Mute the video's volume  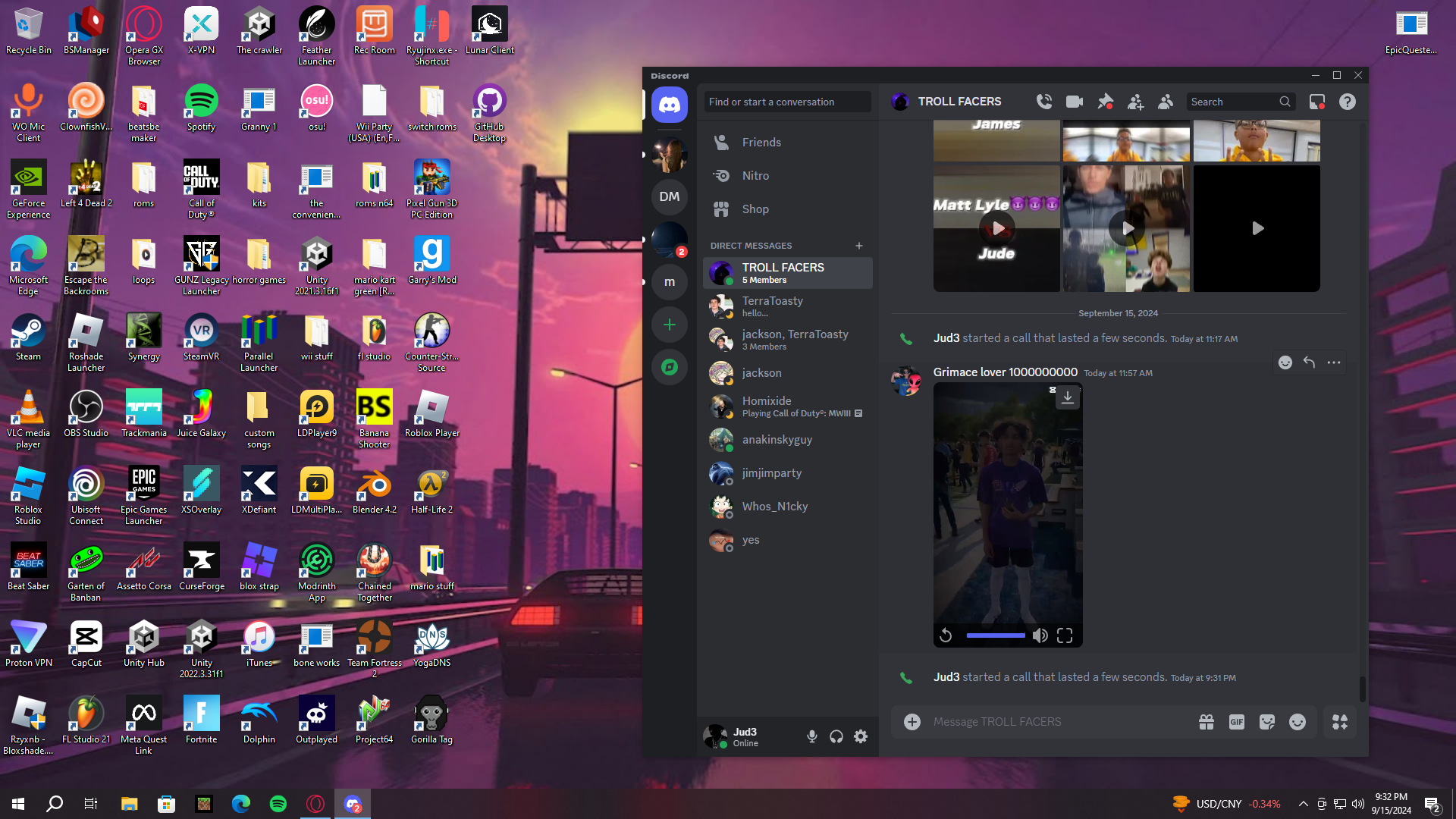click(x=1040, y=635)
